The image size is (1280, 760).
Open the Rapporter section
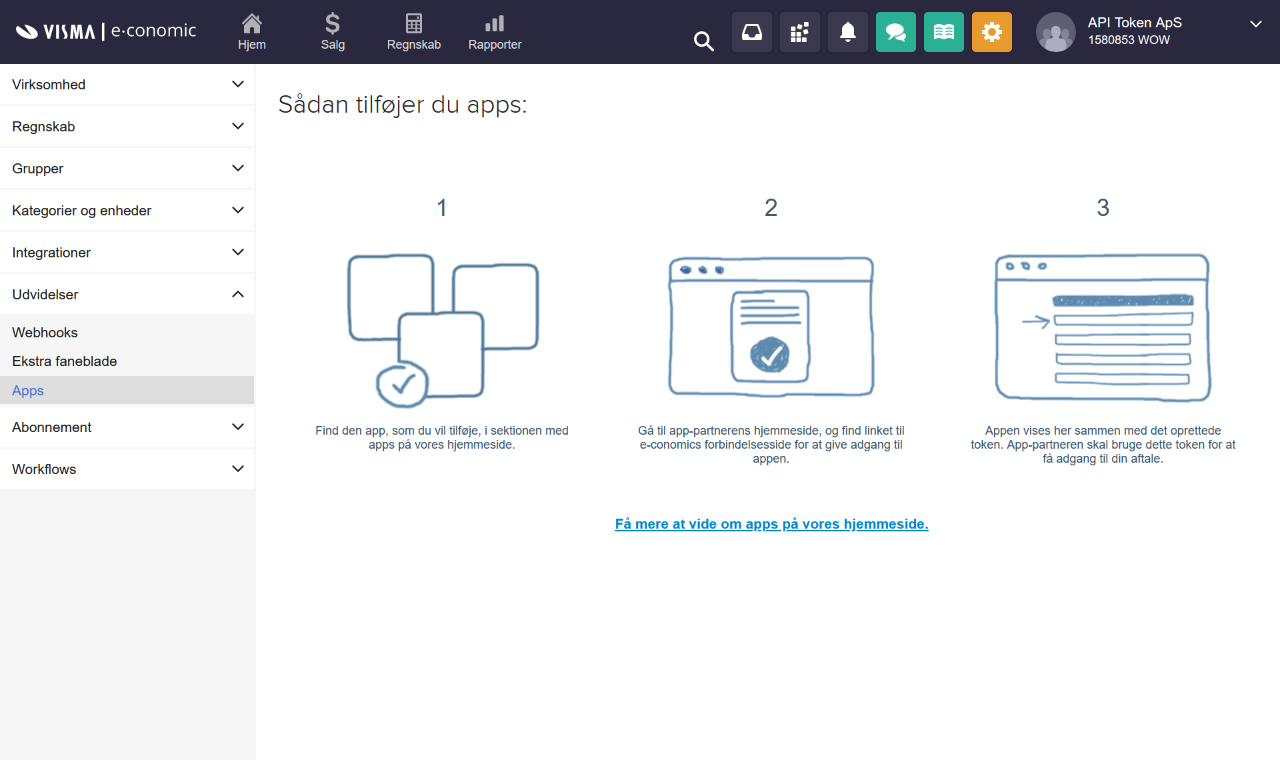tap(494, 31)
